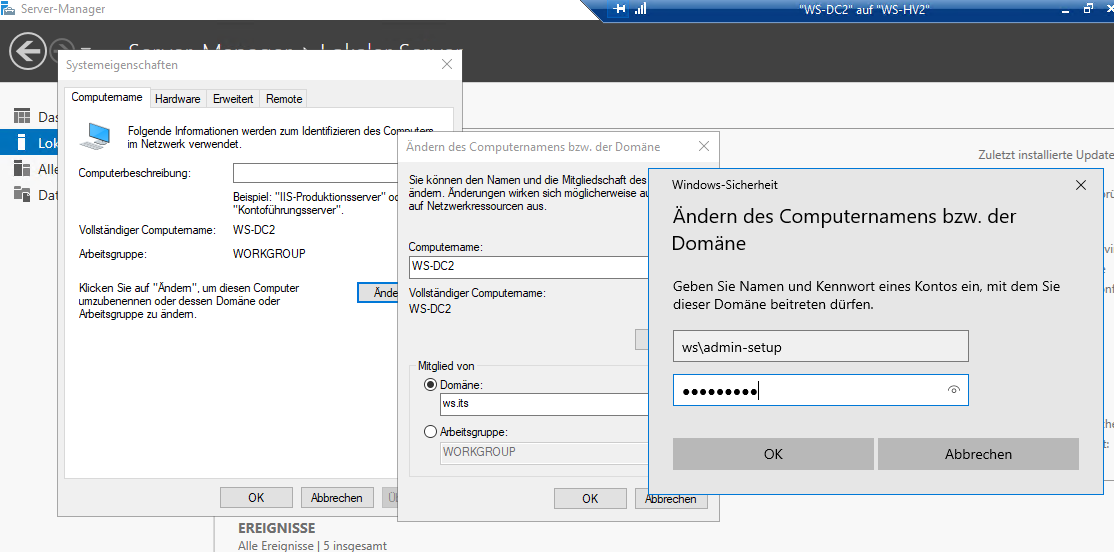Click OK in the Ändern des Computernamens dialog

590,499
